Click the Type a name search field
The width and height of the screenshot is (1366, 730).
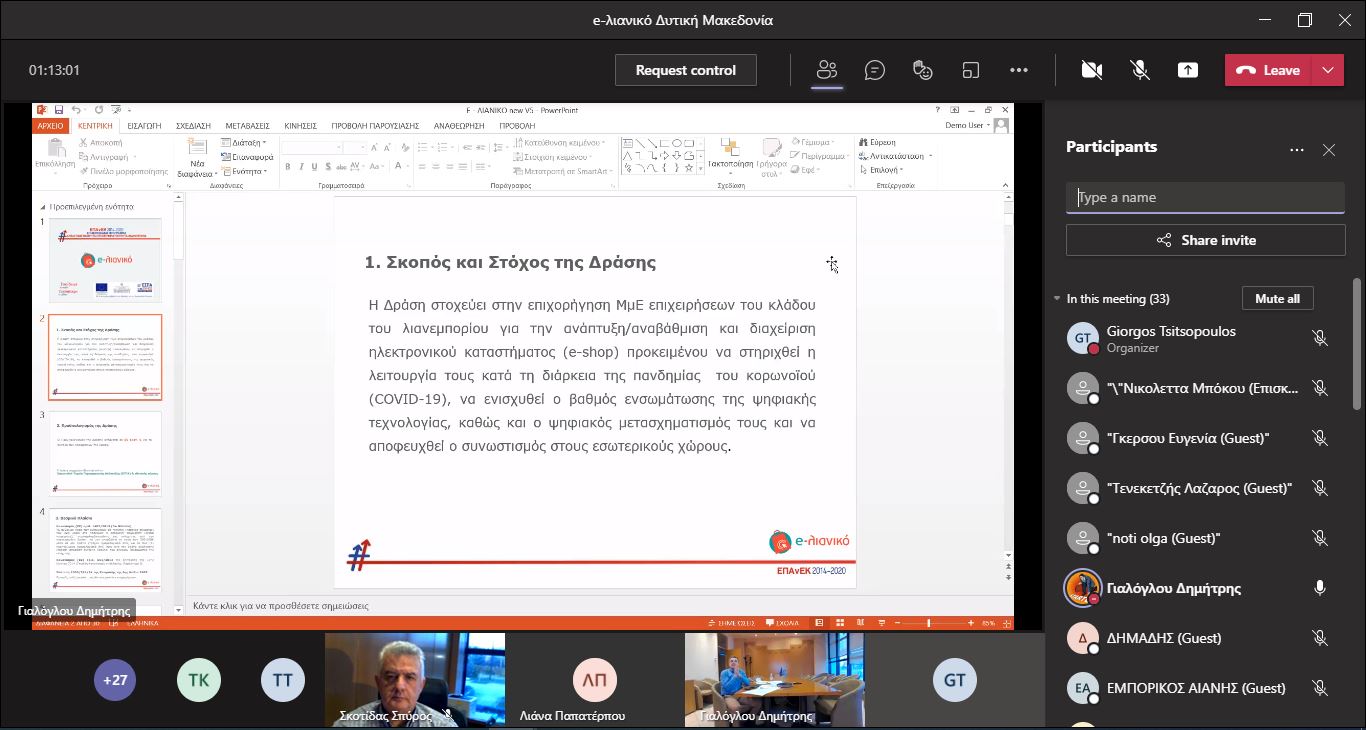pyautogui.click(x=1205, y=198)
